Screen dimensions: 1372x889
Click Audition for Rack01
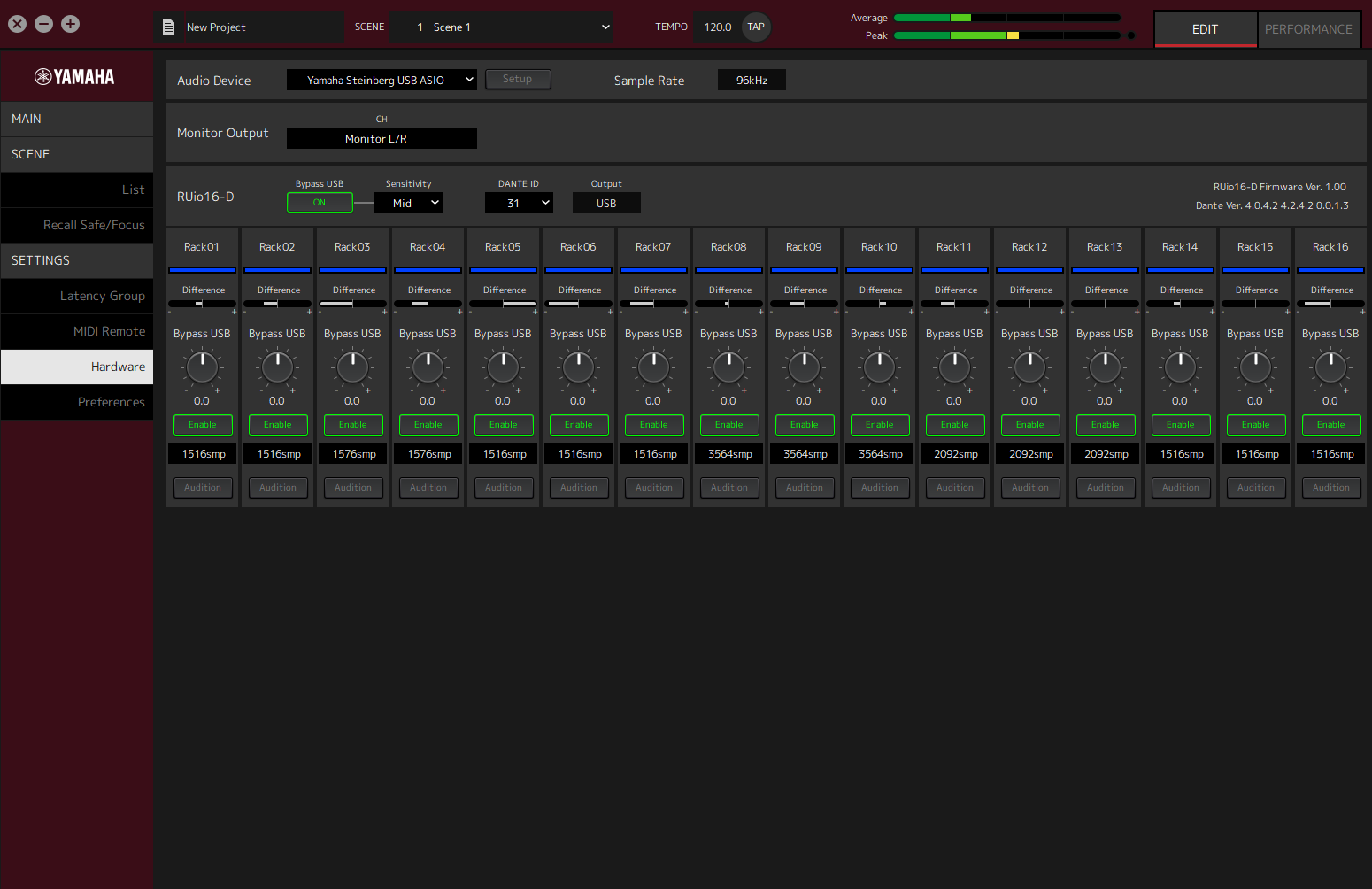coord(203,488)
